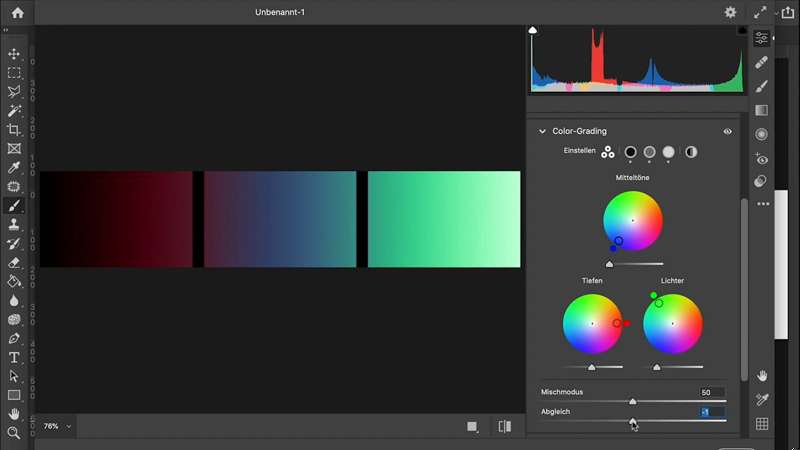Toggle the grid overlay icon
The image size is (800, 450).
pyautogui.click(x=762, y=424)
